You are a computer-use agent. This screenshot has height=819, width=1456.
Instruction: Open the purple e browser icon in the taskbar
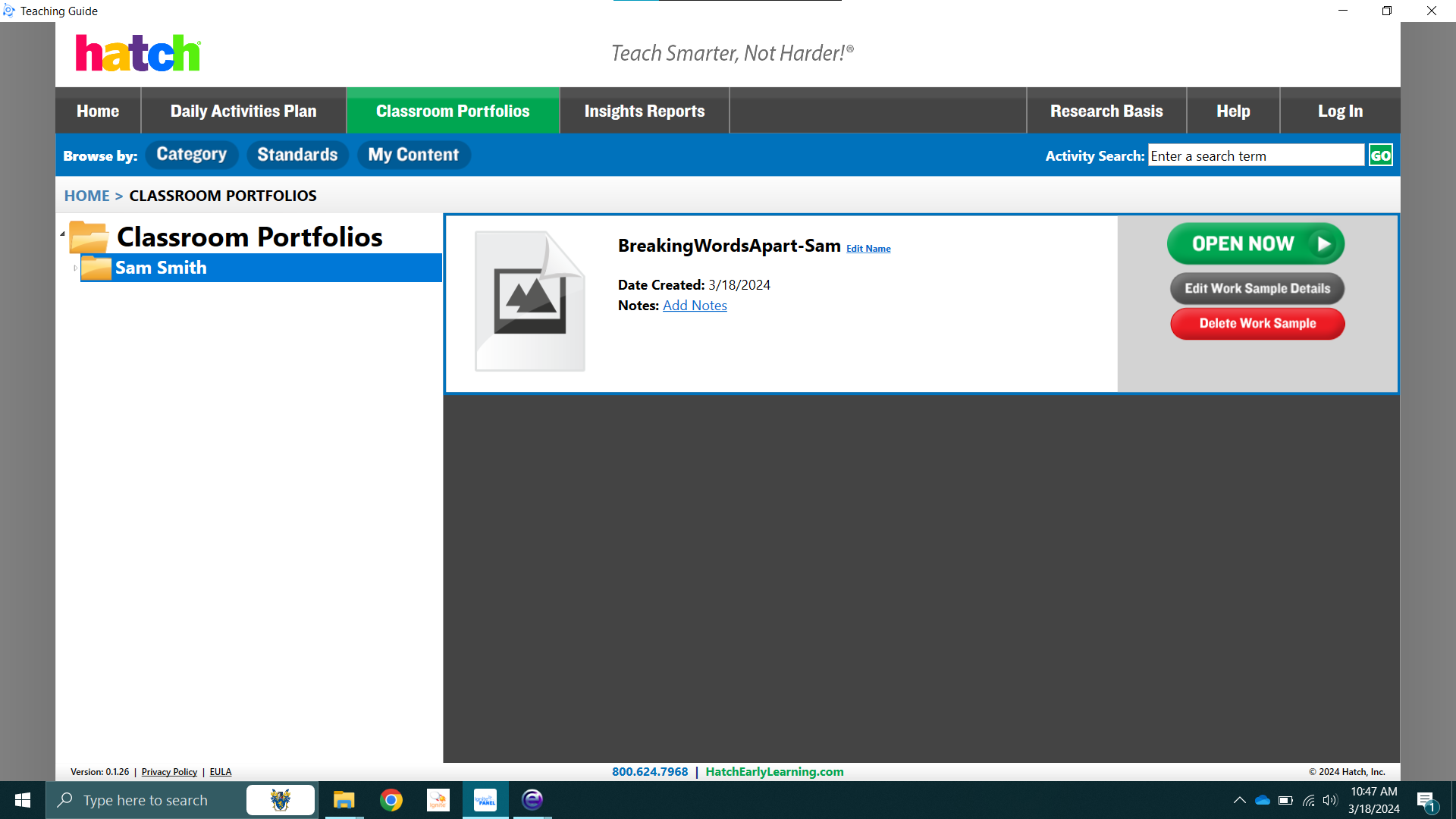(532, 799)
